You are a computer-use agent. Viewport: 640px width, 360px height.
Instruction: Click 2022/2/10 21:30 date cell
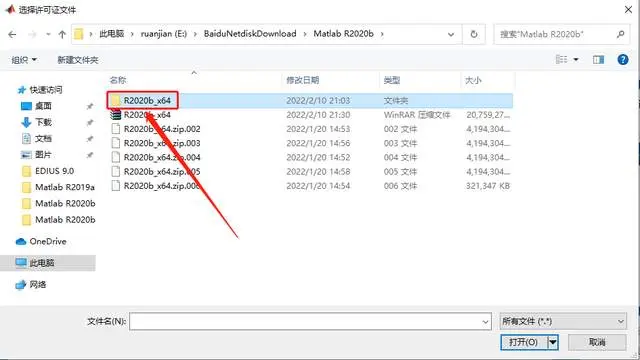point(318,115)
